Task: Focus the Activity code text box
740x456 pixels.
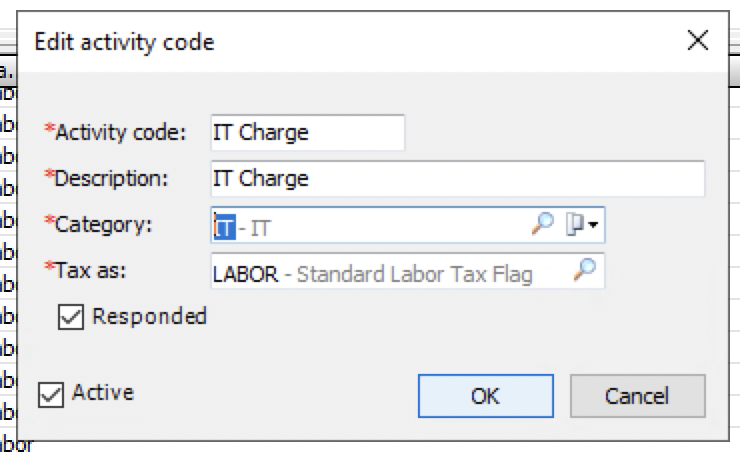Action: click(308, 133)
